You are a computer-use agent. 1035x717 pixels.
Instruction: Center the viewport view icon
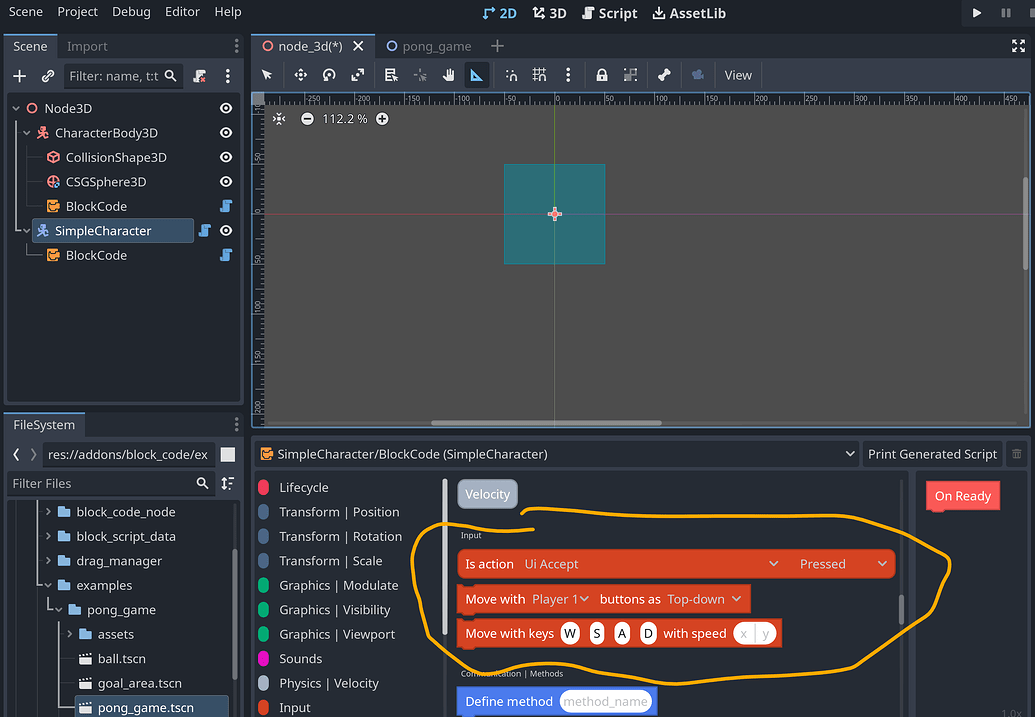[279, 119]
